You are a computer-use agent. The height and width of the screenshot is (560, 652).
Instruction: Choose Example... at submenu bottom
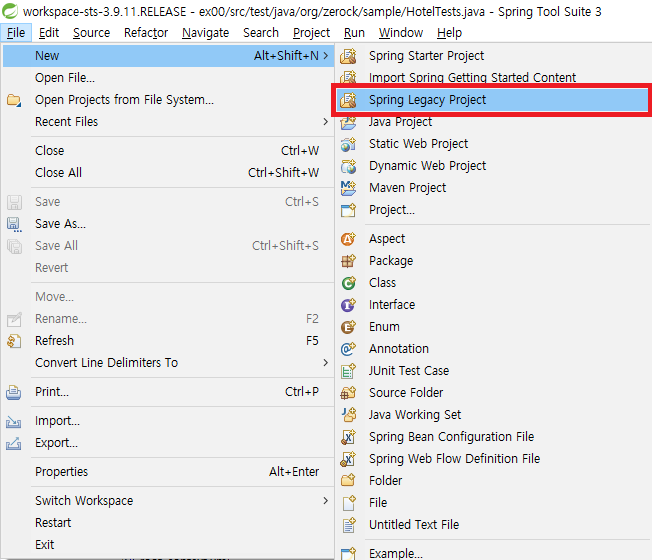(494, 553)
